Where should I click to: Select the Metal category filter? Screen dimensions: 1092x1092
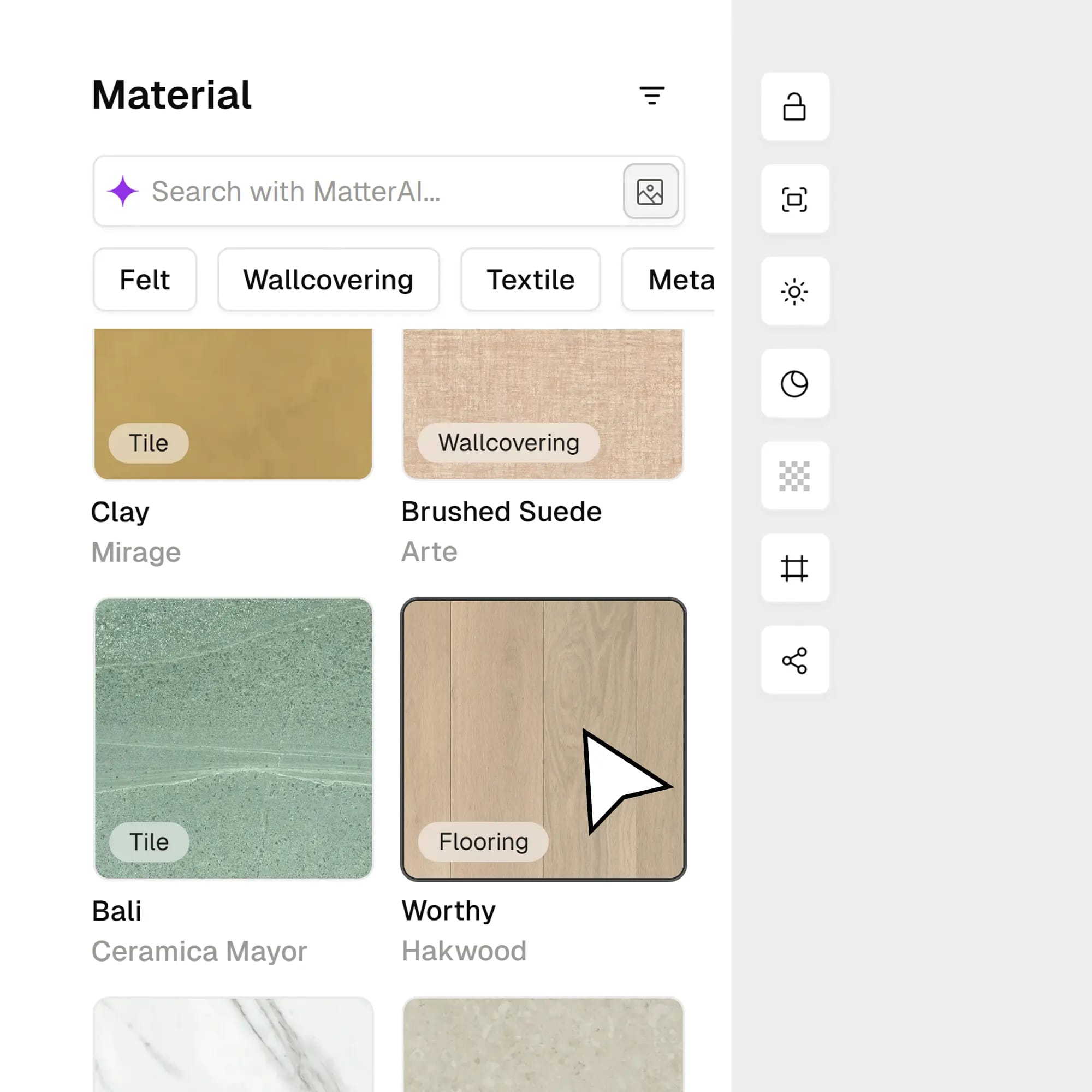point(681,279)
